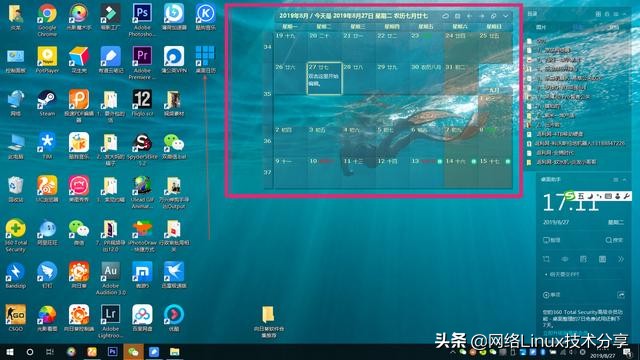
Task: Open Task View on the taskbar
Action: pyautogui.click(x=50, y=351)
